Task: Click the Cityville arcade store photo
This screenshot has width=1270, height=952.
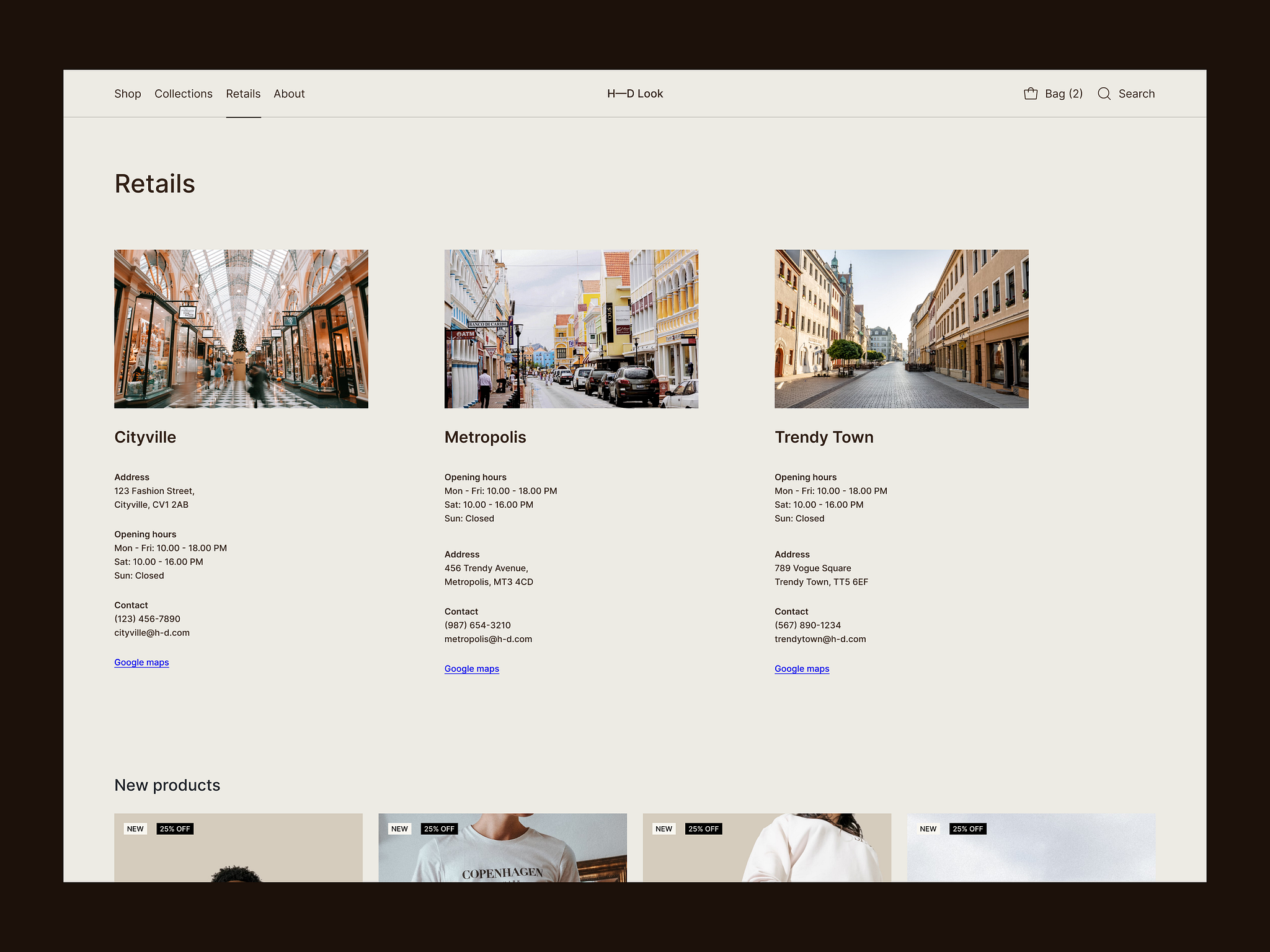Action: (x=241, y=329)
